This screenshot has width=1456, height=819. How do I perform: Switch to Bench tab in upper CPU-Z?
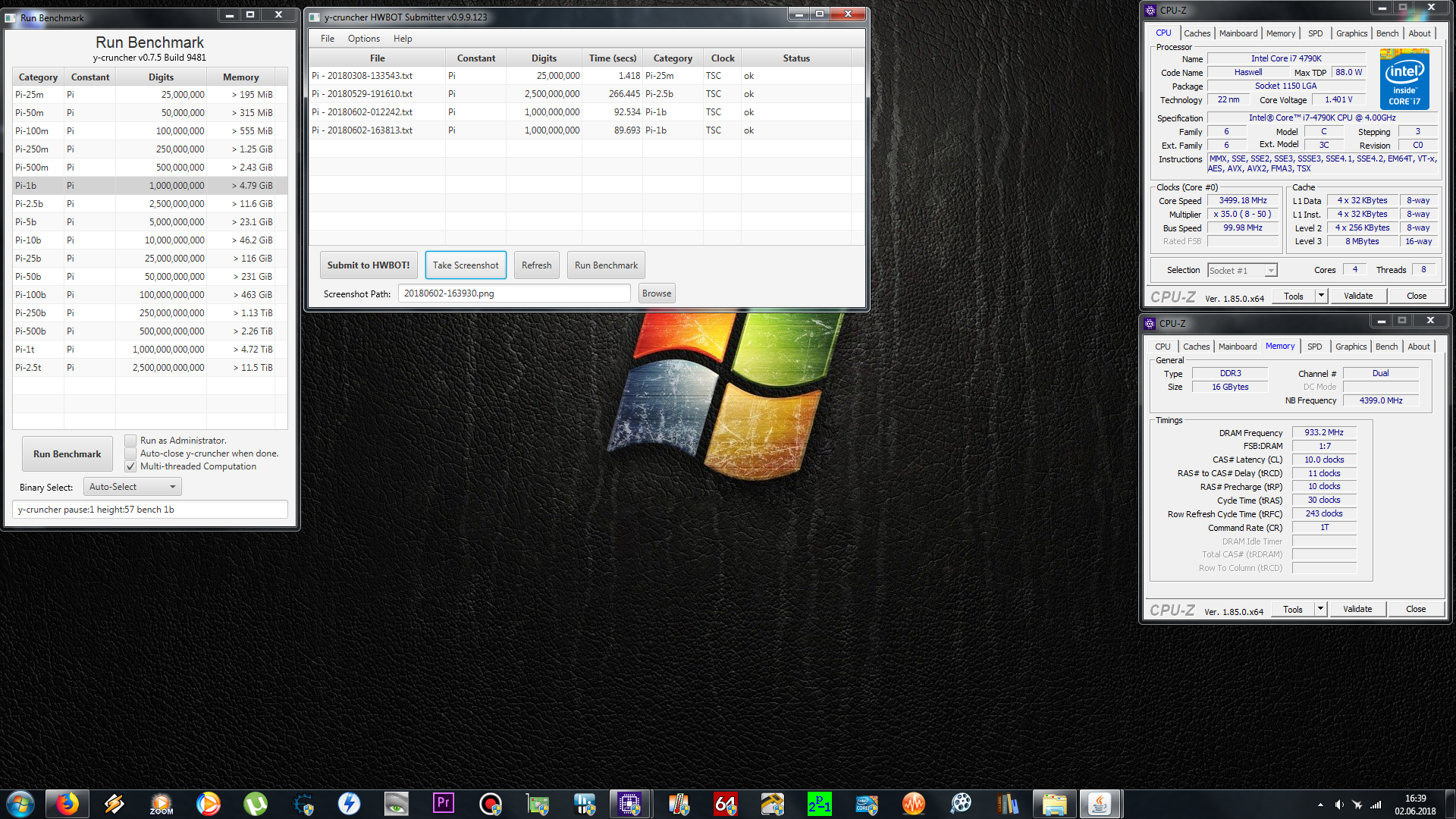coord(1387,33)
